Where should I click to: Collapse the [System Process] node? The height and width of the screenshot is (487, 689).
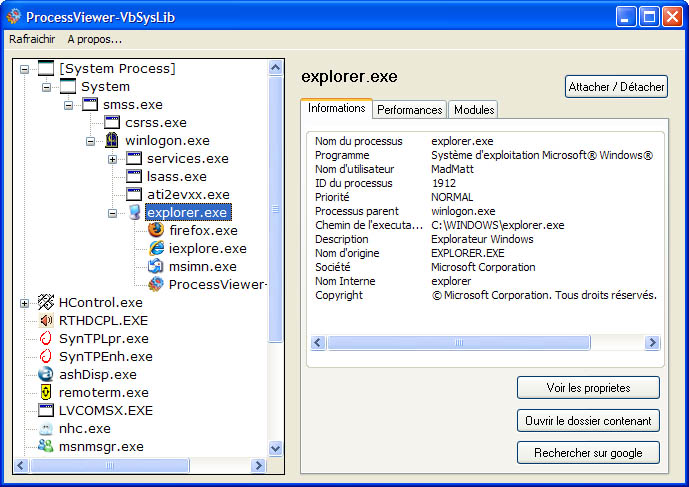(x=25, y=69)
